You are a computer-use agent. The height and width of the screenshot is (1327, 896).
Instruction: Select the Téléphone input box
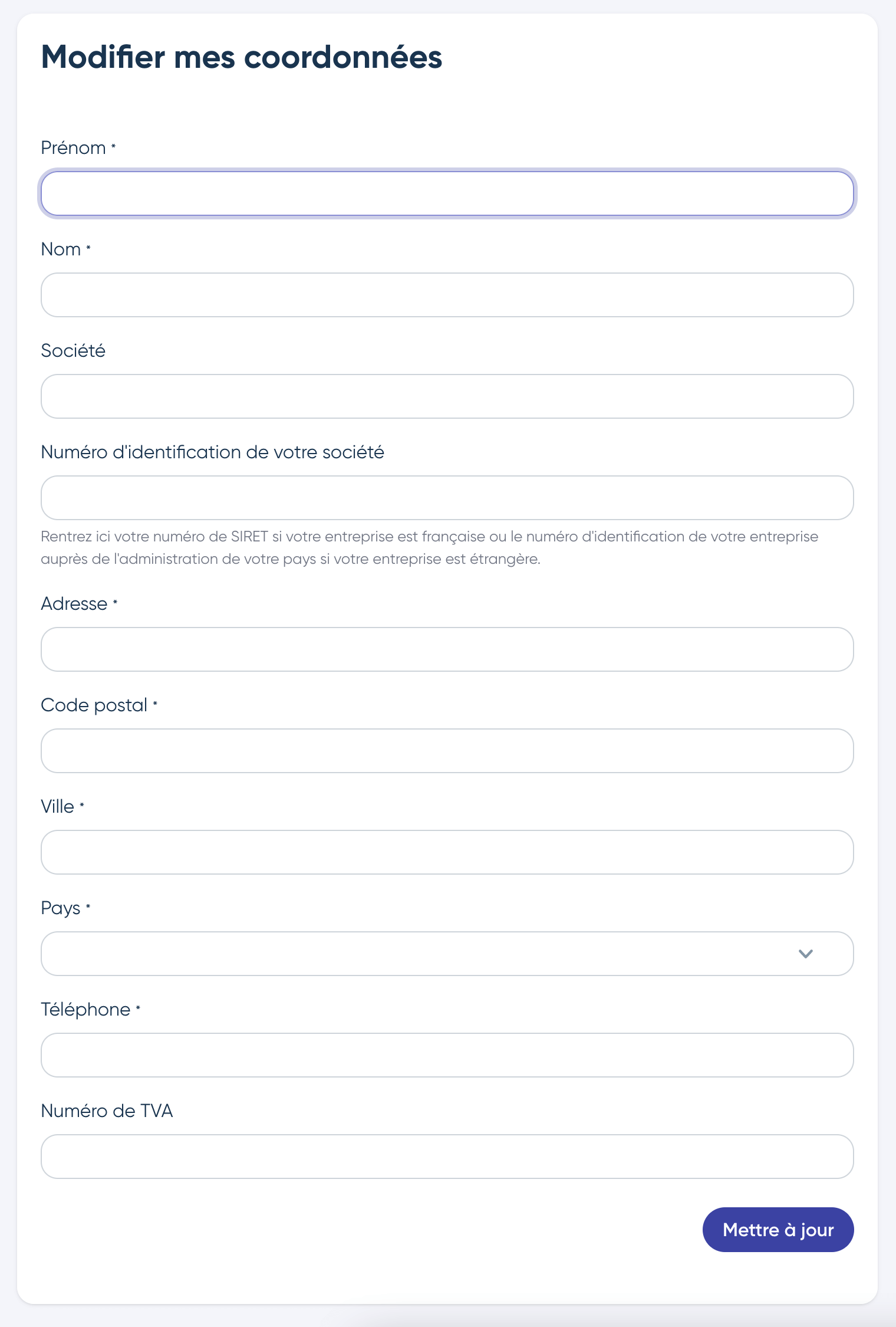(x=447, y=1055)
